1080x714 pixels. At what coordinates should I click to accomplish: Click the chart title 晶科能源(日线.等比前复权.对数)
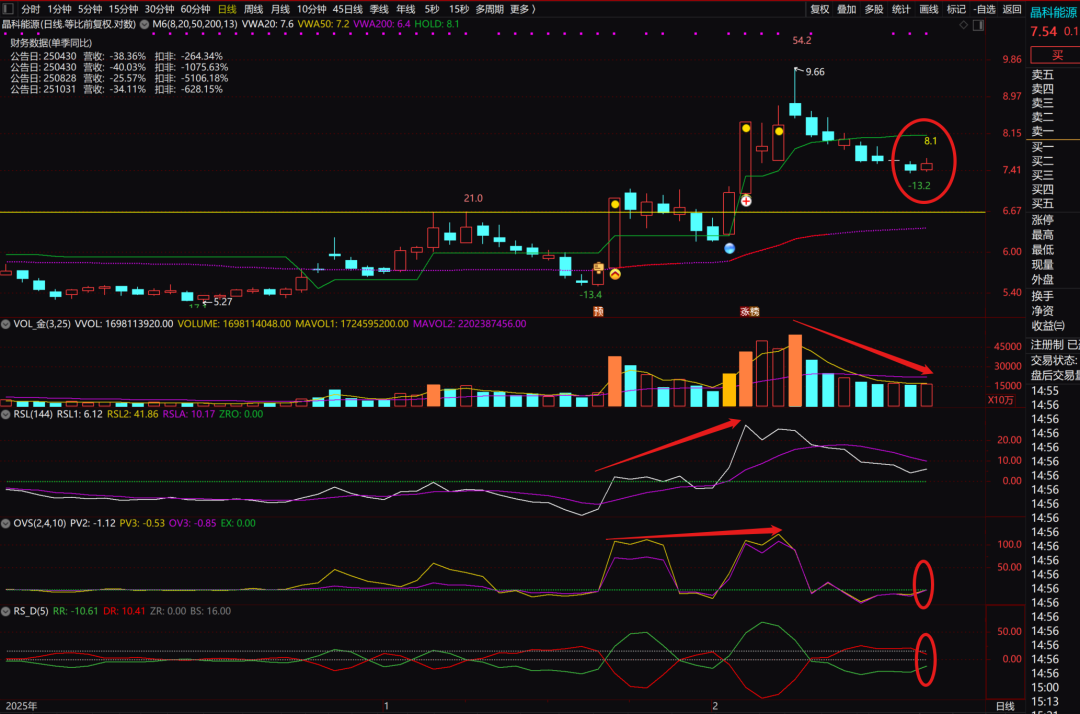point(68,24)
